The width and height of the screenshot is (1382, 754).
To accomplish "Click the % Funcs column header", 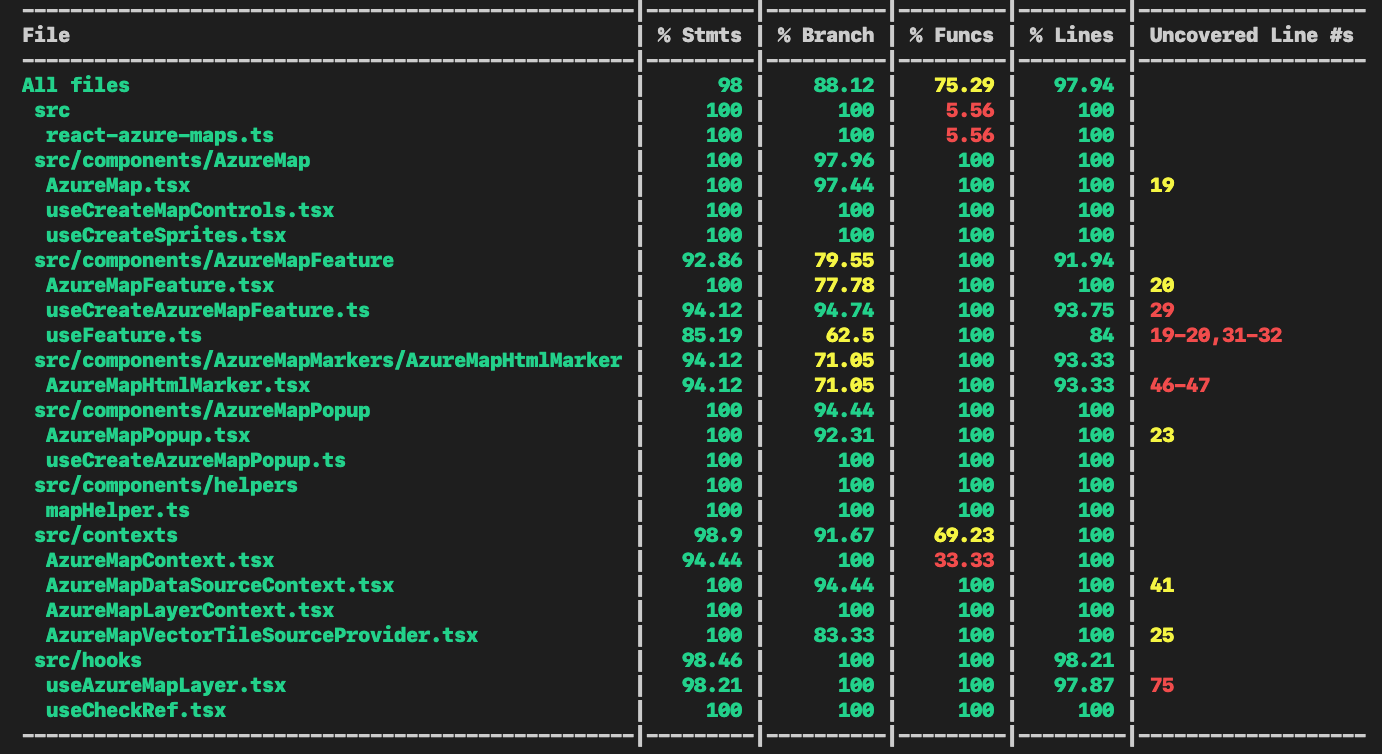I will pos(952,35).
